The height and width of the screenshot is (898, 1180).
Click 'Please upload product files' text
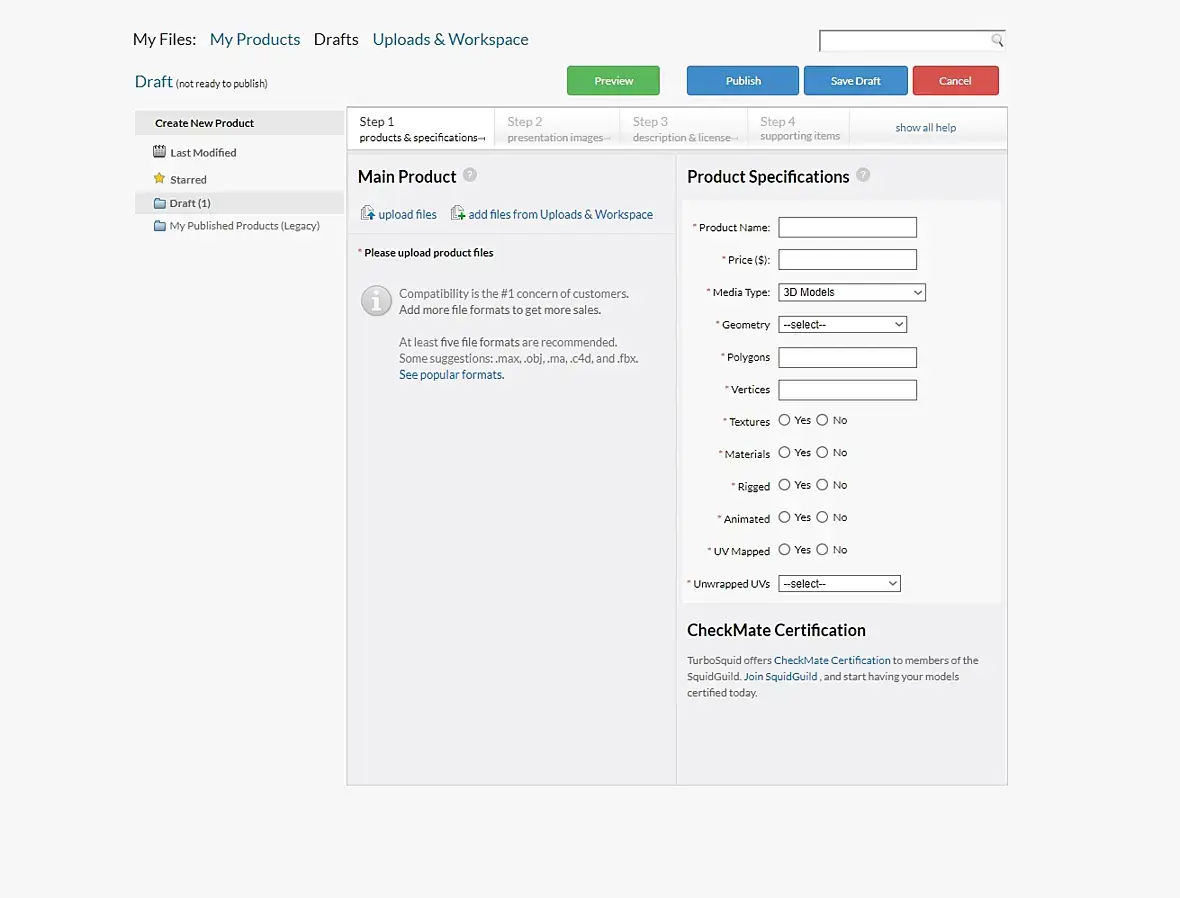[429, 253]
